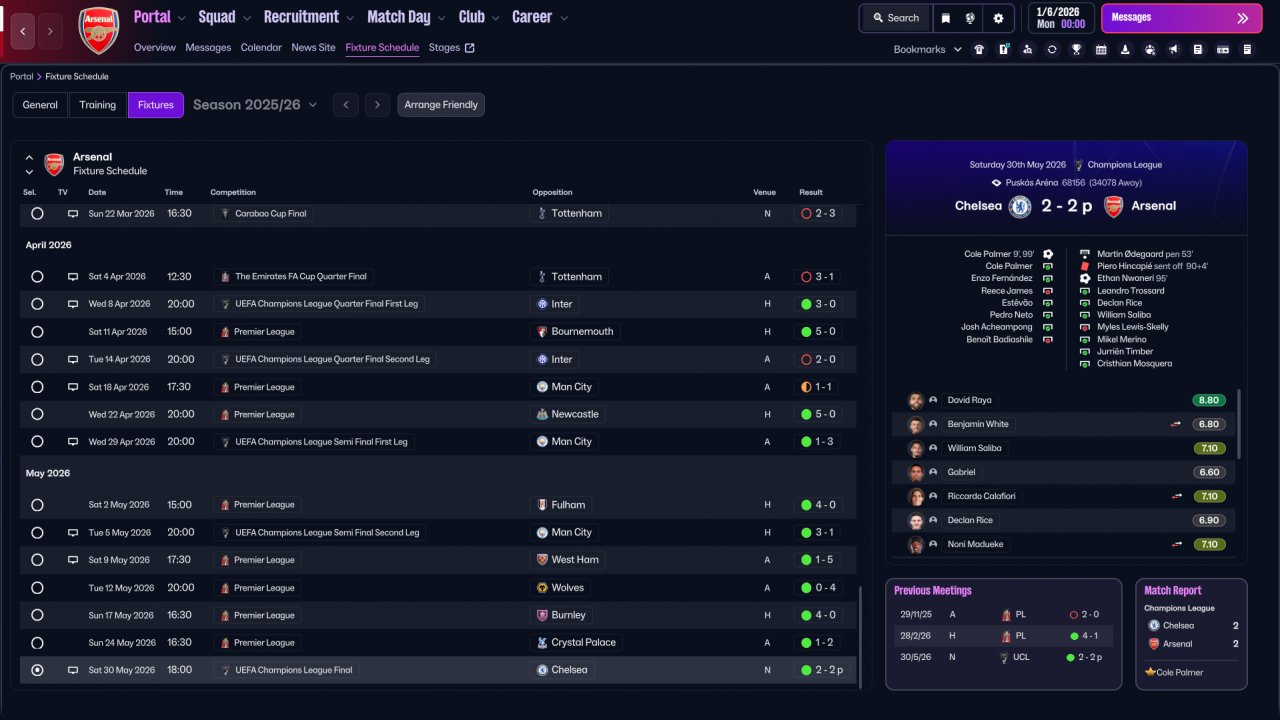Image resolution: width=1280 pixels, height=720 pixels.
Task: Click the fixture list vertical scrollbar
Action: pyautogui.click(x=858, y=636)
